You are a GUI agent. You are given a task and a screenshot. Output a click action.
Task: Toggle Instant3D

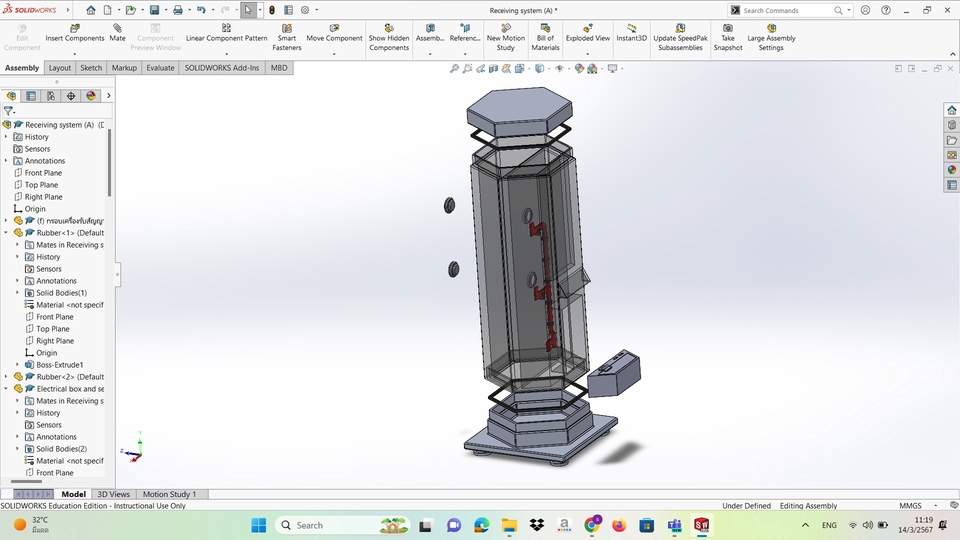631,33
